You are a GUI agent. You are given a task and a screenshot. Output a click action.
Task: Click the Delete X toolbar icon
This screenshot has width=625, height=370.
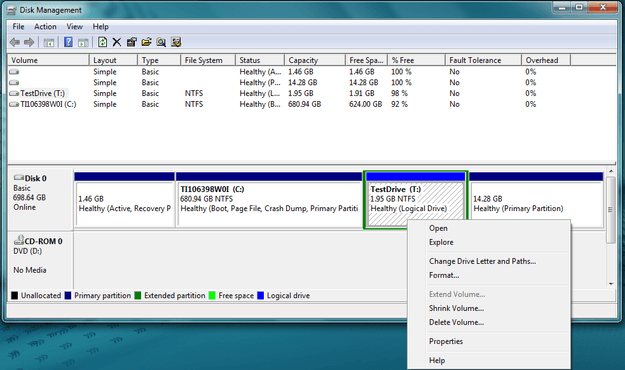[117, 42]
